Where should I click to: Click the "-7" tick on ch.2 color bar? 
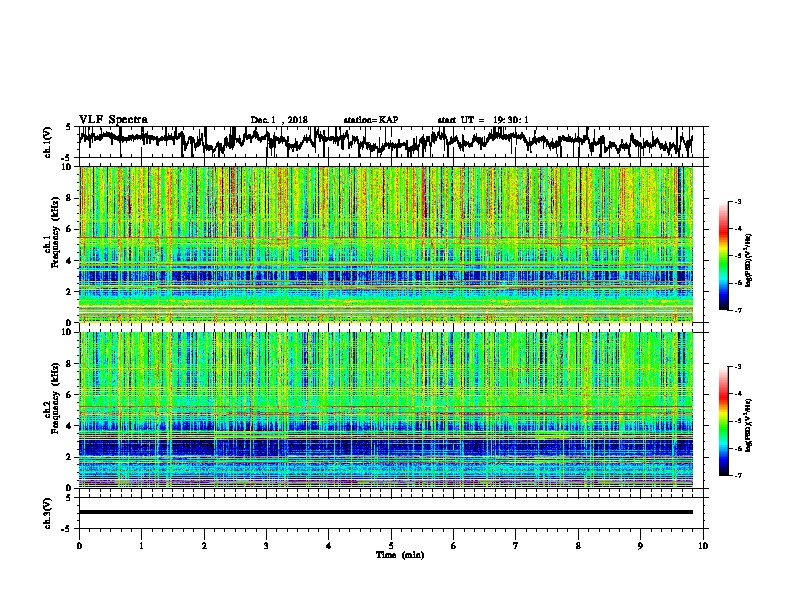pyautogui.click(x=737, y=475)
